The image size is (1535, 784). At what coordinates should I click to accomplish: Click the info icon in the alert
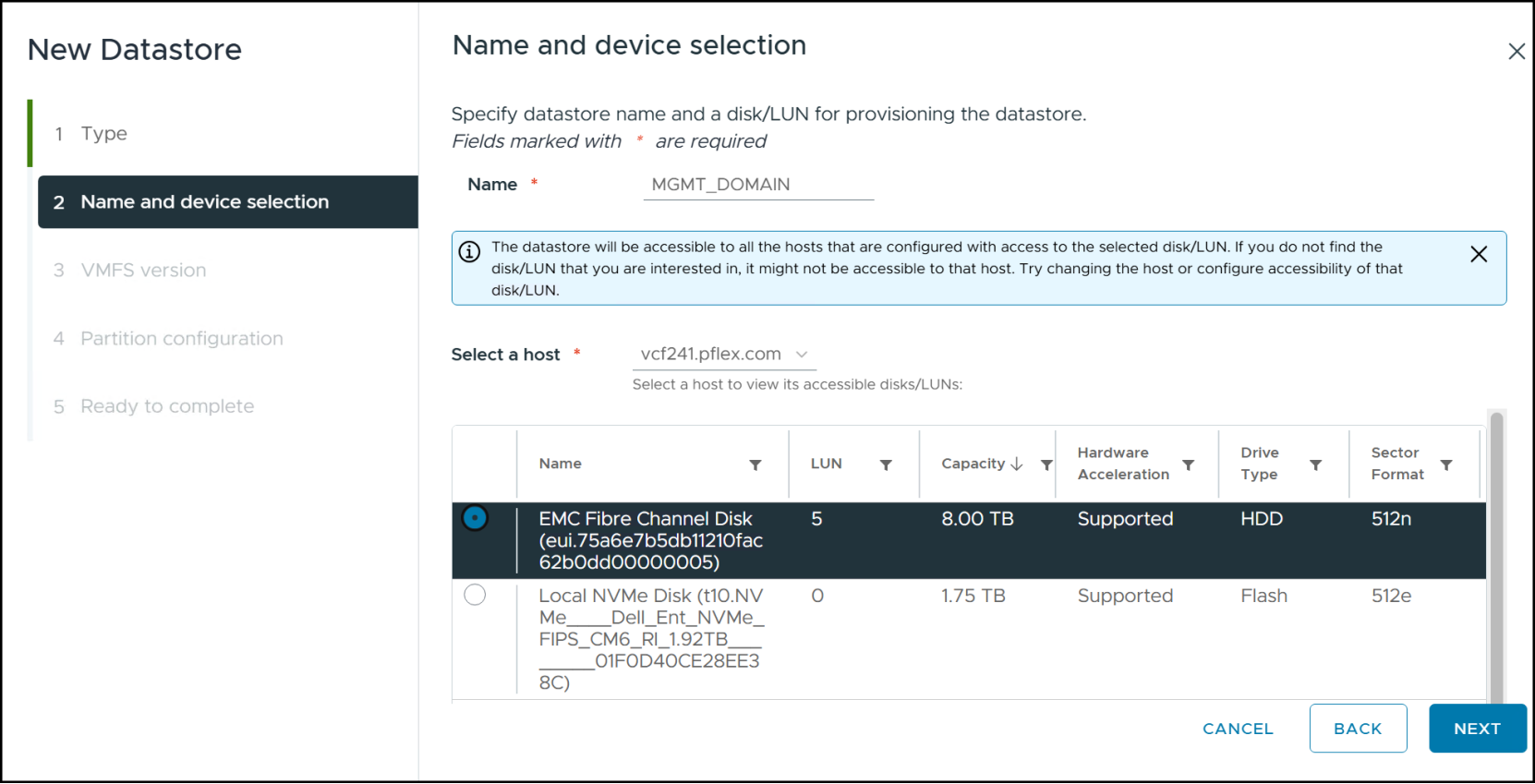(469, 251)
